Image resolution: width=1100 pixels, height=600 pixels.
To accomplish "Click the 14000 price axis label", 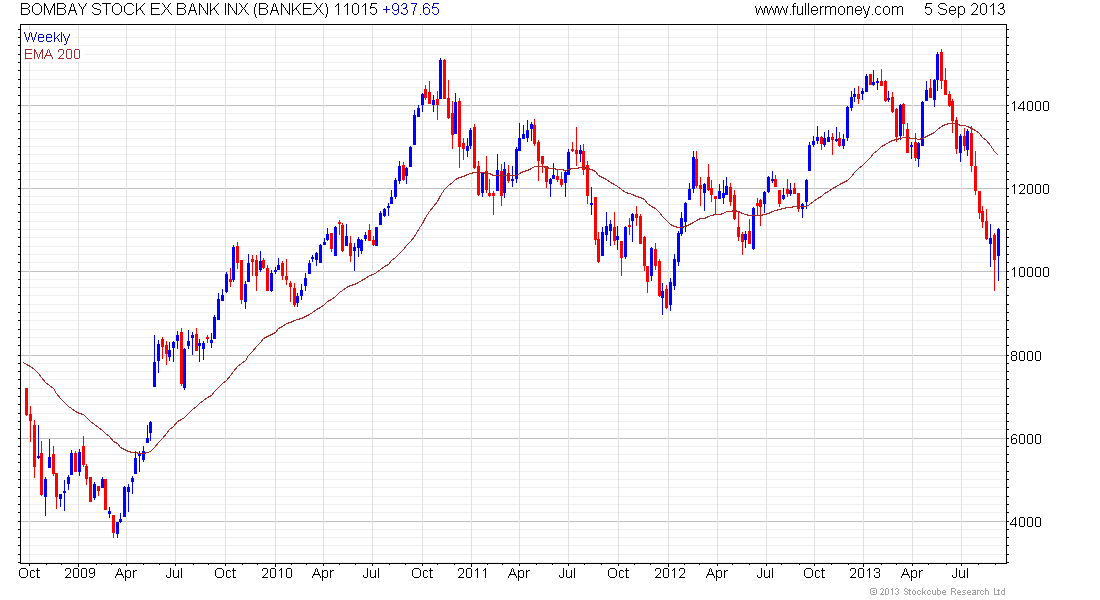I will pyautogui.click(x=1030, y=107).
